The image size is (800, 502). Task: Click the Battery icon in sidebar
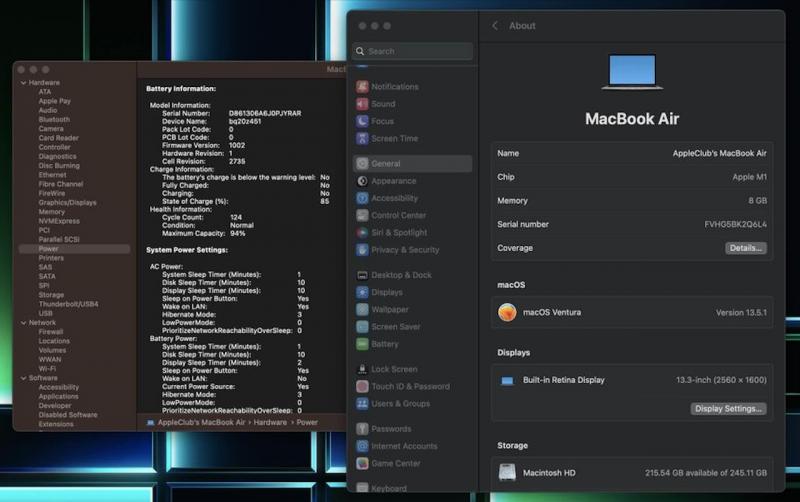coord(362,344)
